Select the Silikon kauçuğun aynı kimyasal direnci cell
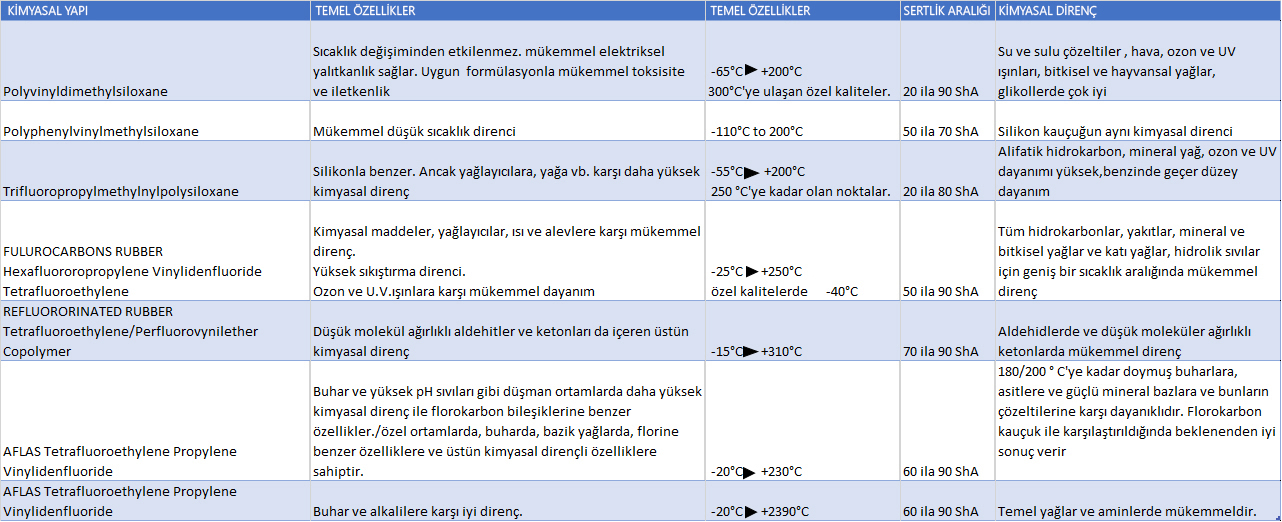 pos(1138,121)
